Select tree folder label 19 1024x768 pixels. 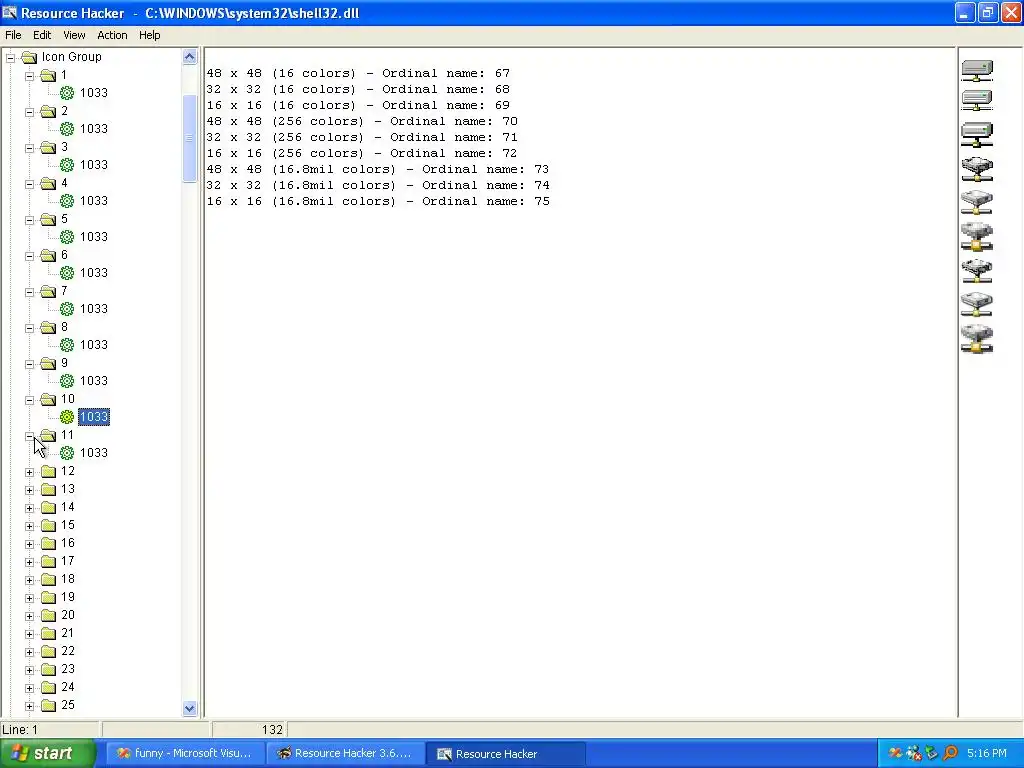pyautogui.click(x=68, y=597)
